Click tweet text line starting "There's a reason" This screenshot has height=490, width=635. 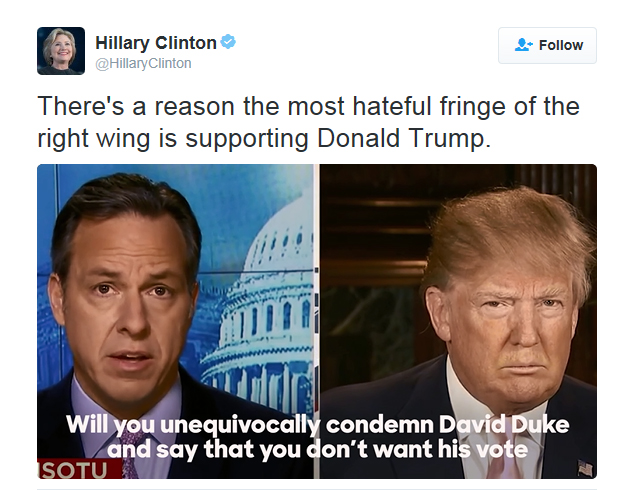[308, 106]
